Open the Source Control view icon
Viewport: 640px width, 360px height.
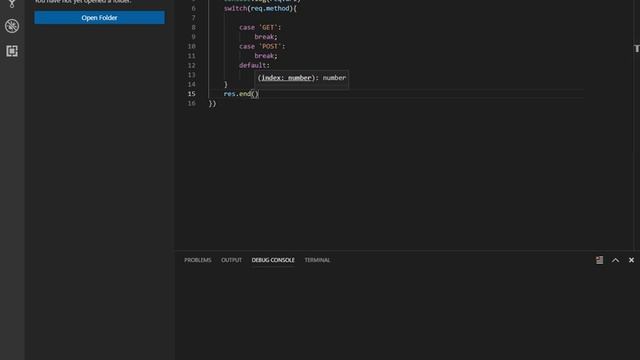coord(12,3)
